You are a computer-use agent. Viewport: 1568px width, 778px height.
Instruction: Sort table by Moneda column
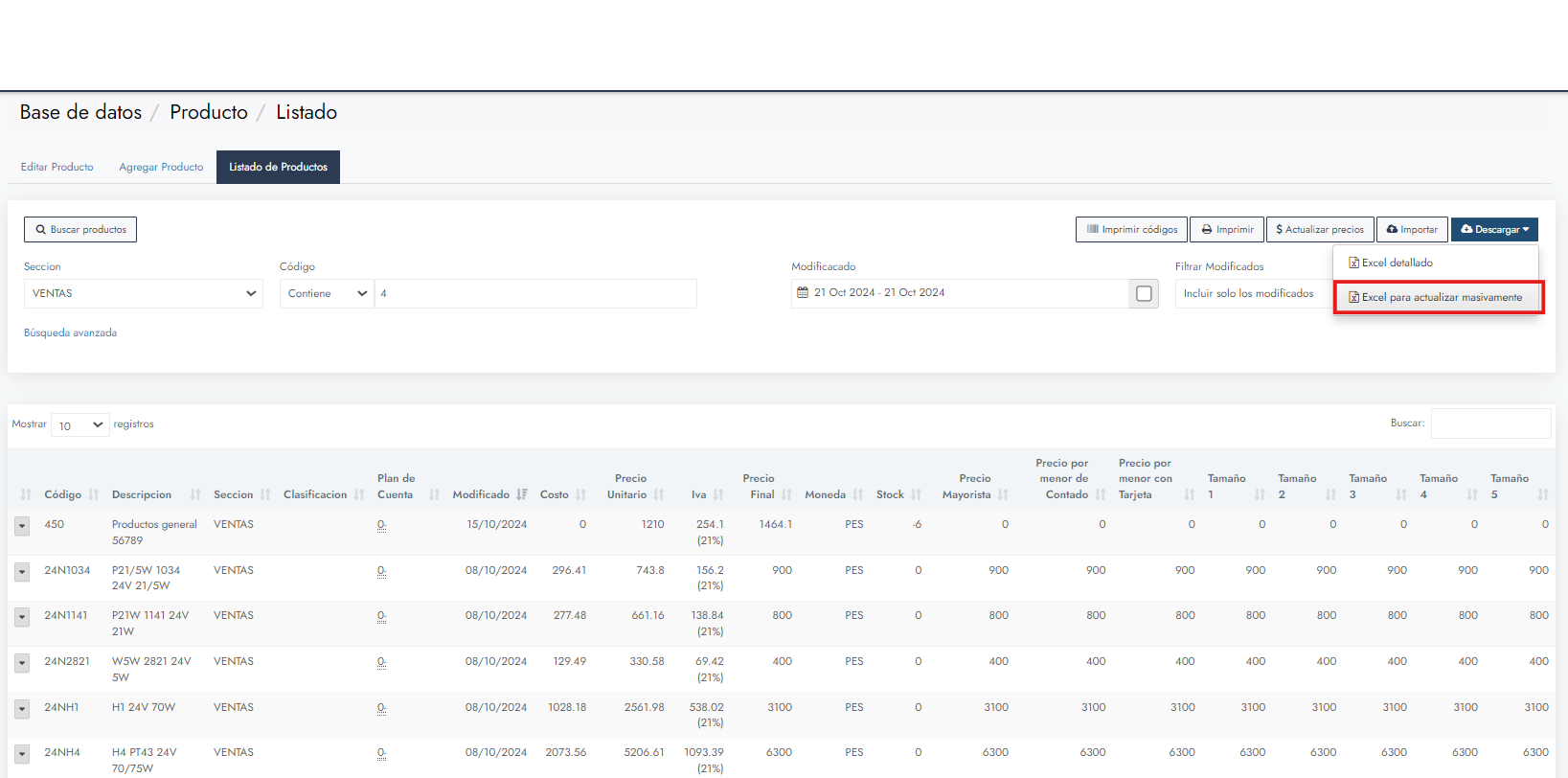coord(833,494)
